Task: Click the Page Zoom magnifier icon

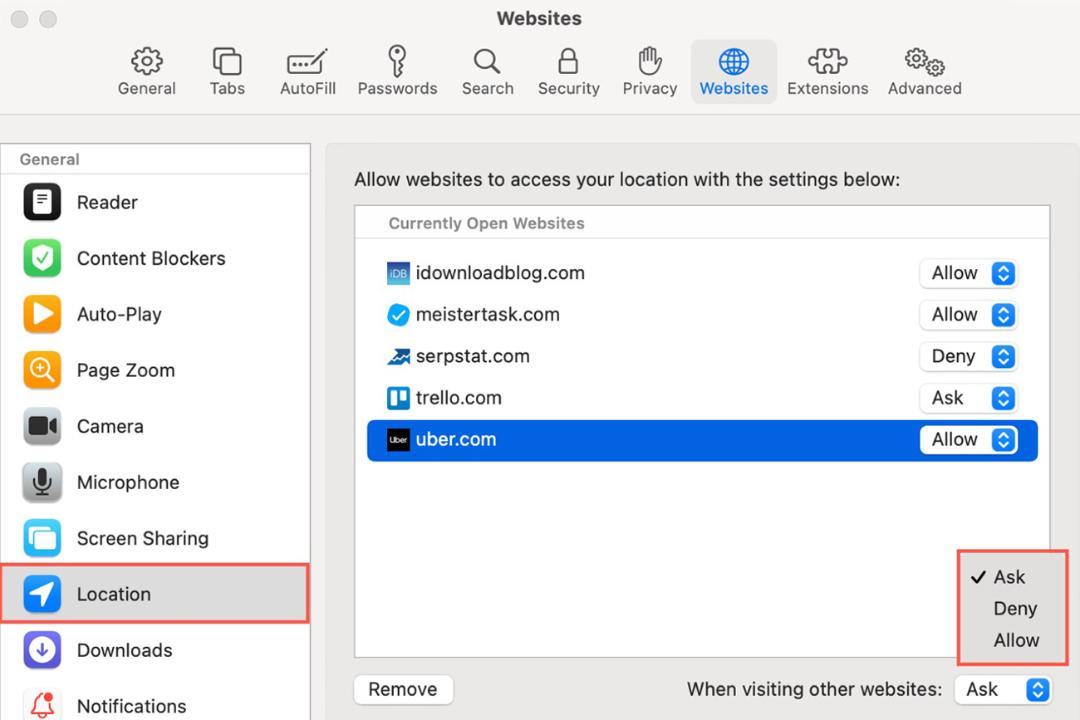Action: (42, 370)
